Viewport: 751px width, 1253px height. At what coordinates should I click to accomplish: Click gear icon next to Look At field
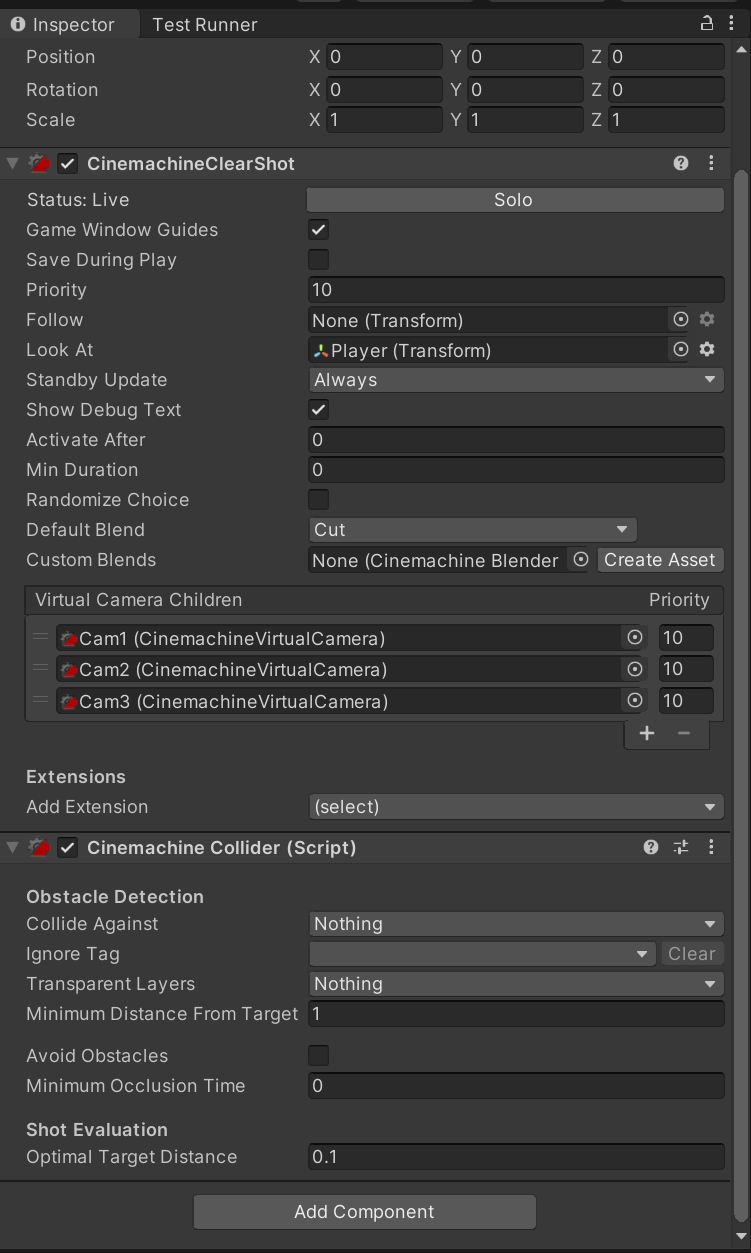[x=707, y=350]
